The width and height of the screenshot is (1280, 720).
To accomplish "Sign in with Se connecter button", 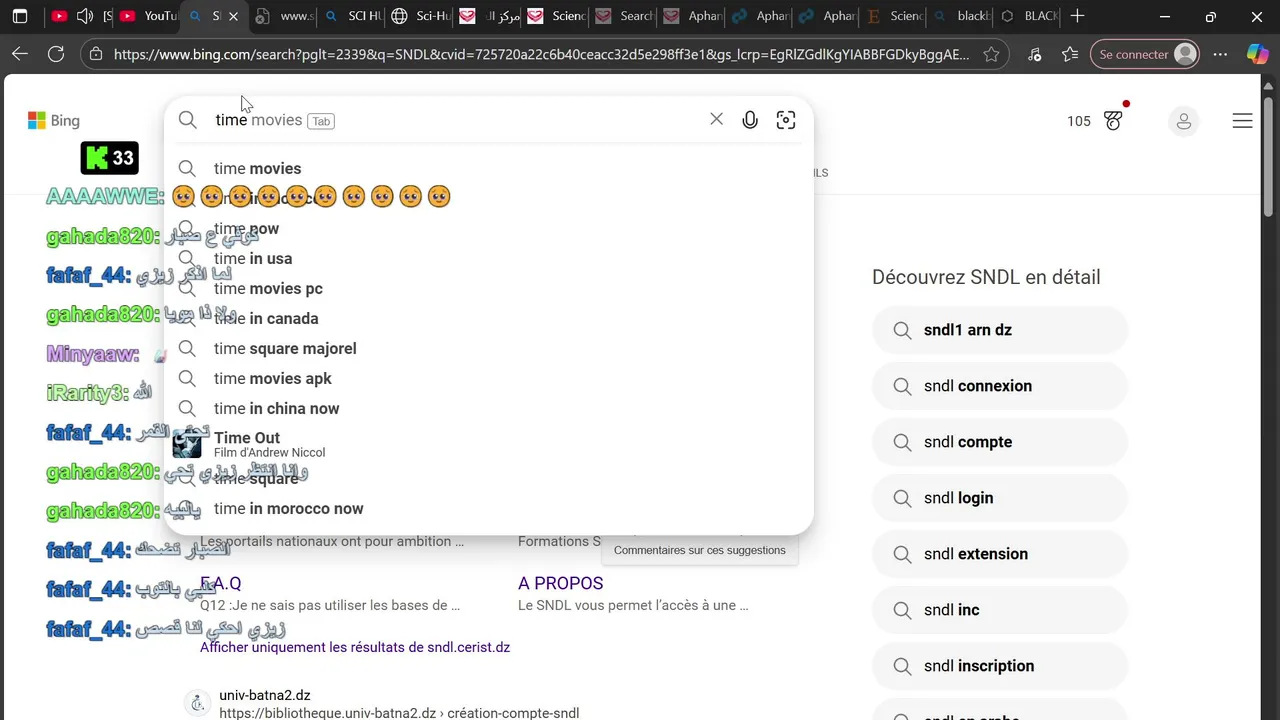I will click(x=1145, y=54).
